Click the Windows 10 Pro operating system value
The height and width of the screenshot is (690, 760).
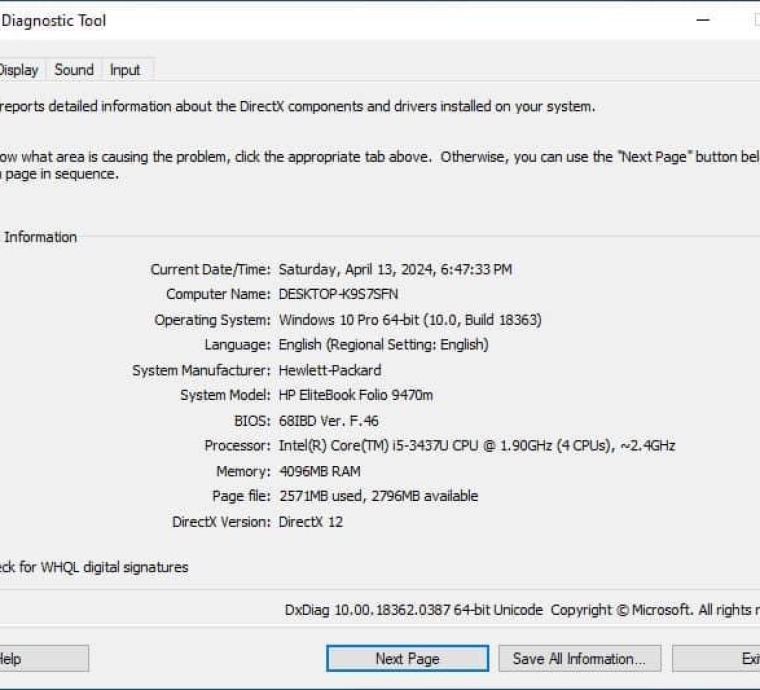tap(410, 320)
